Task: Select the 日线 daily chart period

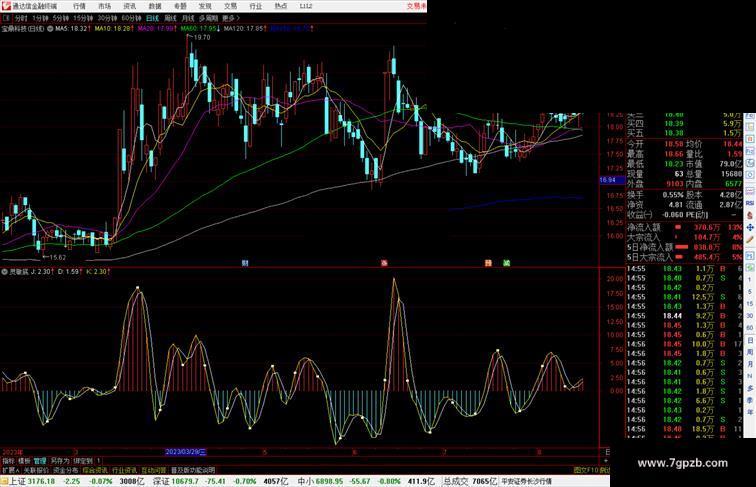Action: [x=152, y=18]
